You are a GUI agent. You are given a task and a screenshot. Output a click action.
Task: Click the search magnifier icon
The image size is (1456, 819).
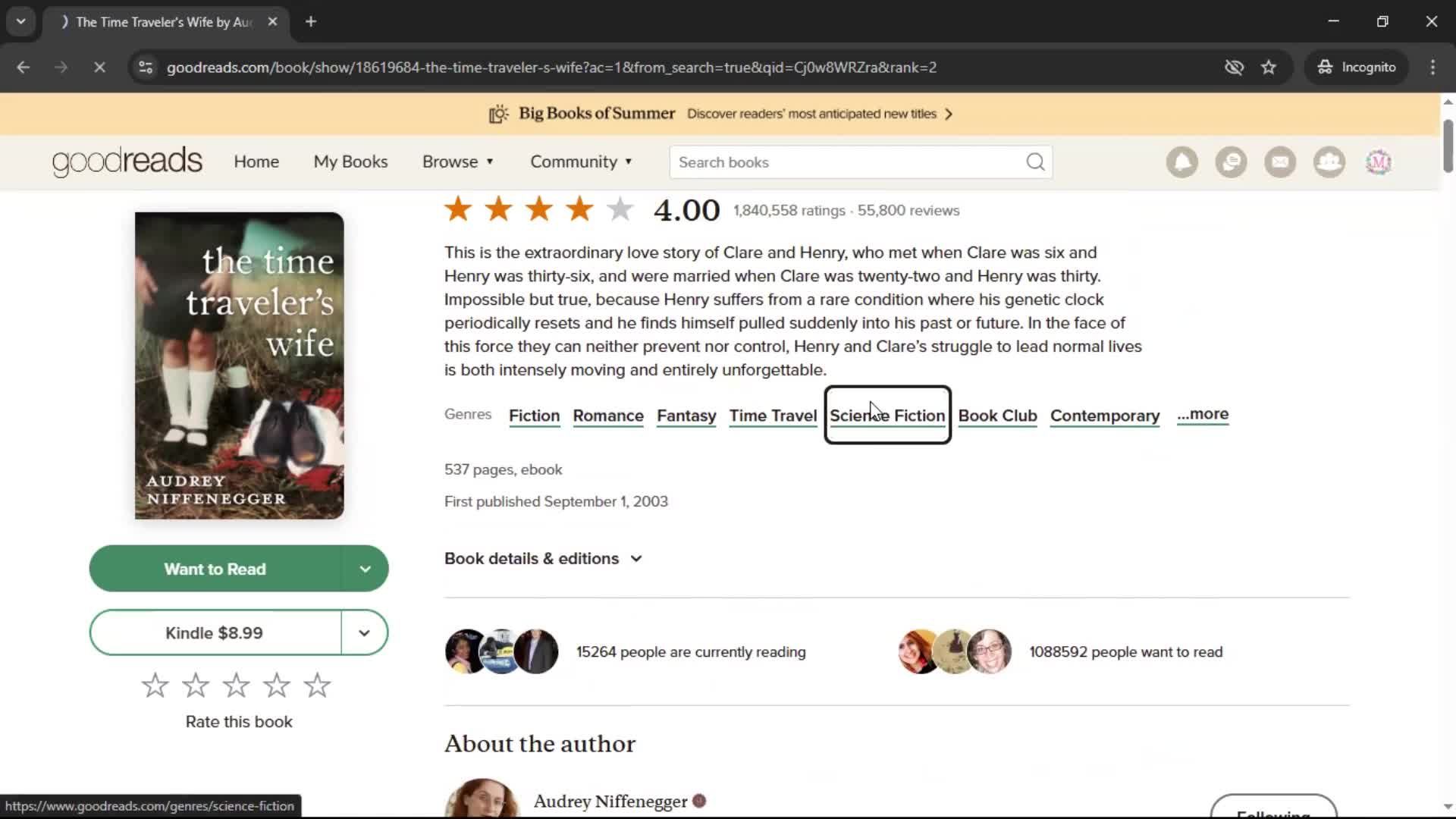click(x=1035, y=162)
